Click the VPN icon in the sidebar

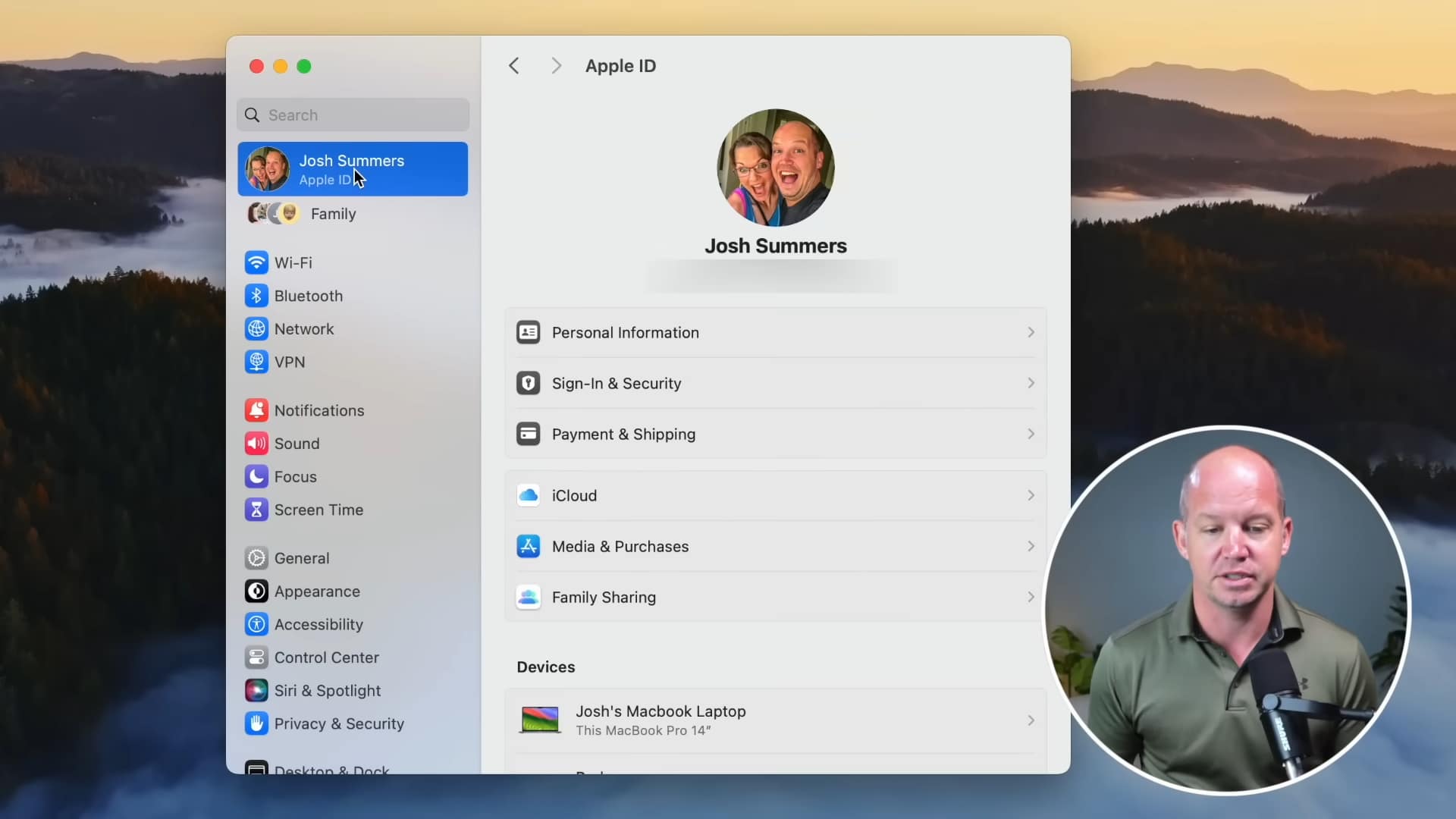point(256,362)
